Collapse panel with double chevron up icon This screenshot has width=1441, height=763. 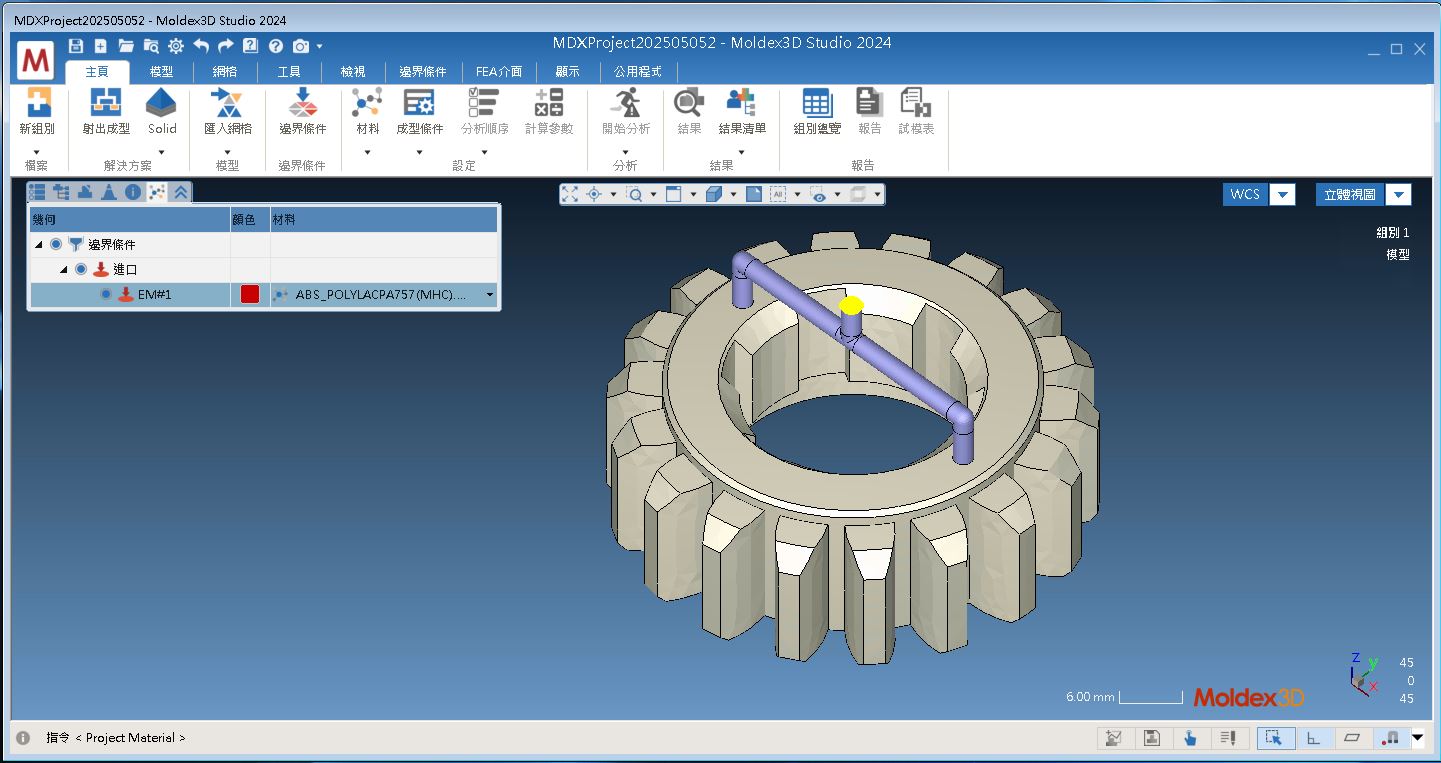(x=181, y=192)
